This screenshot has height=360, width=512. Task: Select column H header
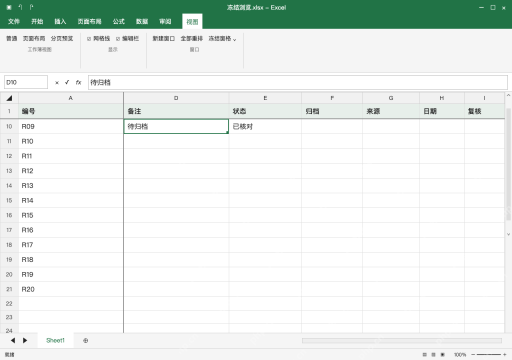click(442, 98)
